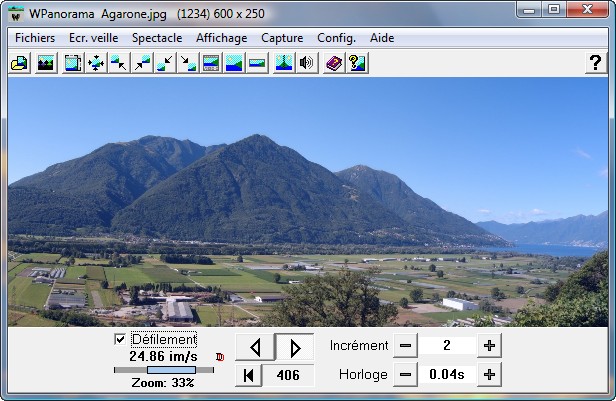Increase Incrément with plus button

489,346
